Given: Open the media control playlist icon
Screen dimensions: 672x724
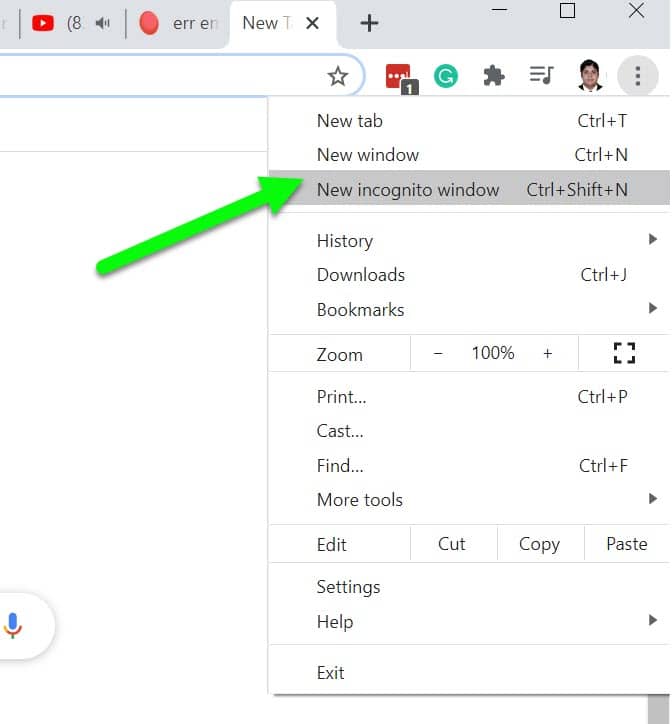Looking at the screenshot, I should click(x=541, y=75).
